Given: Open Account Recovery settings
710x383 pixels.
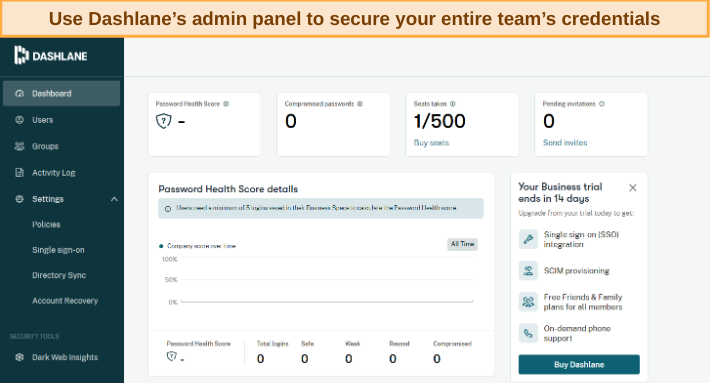Looking at the screenshot, I should 65,301.
